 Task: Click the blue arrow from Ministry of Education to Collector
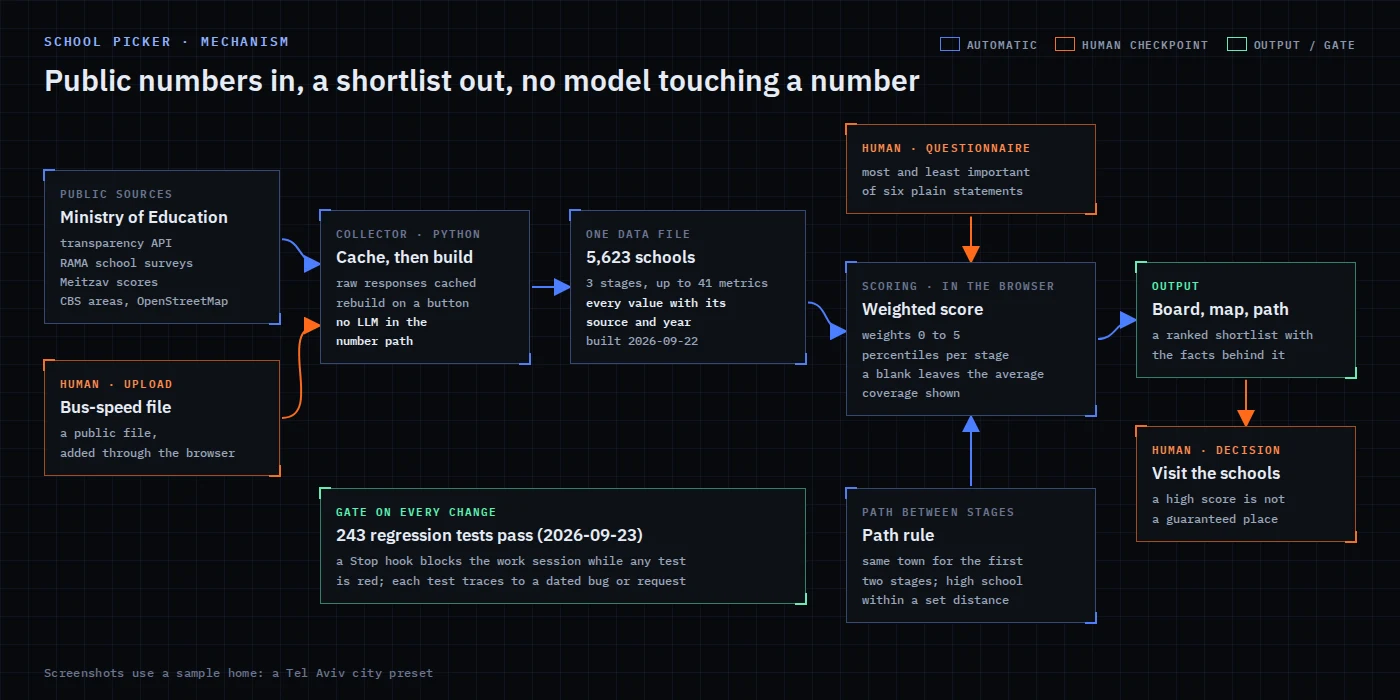(301, 255)
